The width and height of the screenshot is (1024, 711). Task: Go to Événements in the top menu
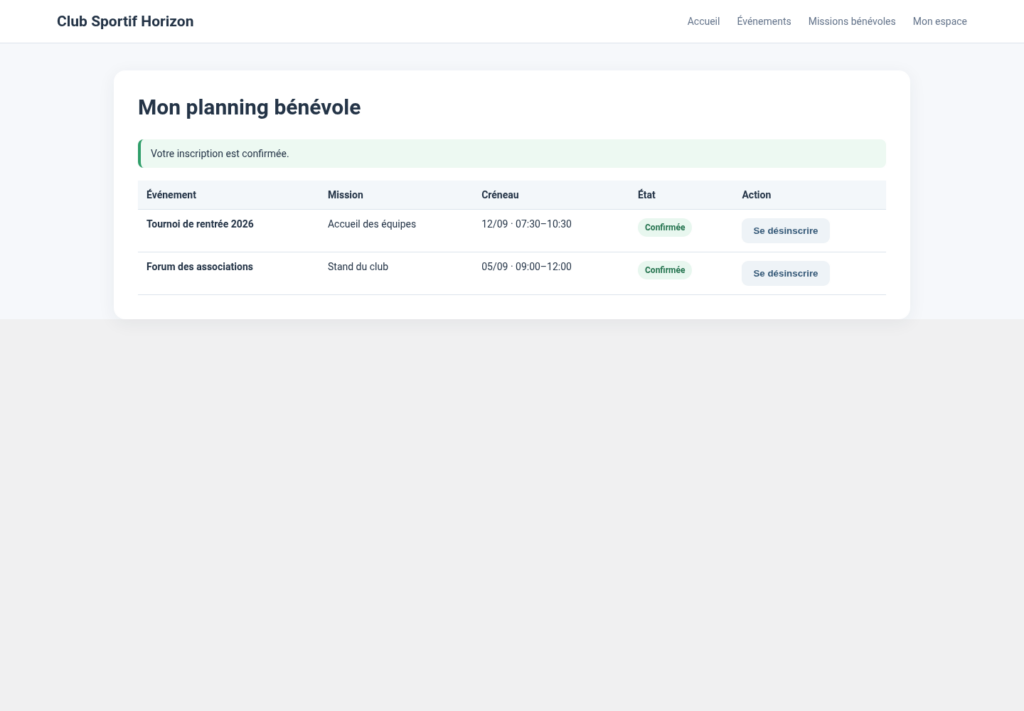763,22
